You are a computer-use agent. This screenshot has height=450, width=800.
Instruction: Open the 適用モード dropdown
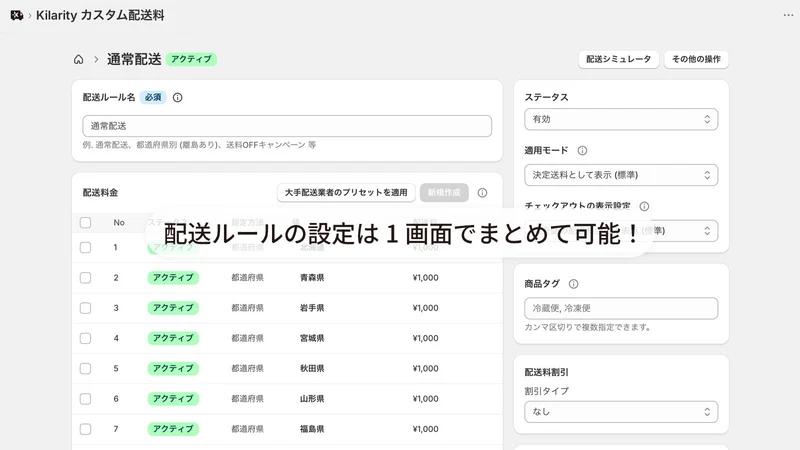coord(621,175)
